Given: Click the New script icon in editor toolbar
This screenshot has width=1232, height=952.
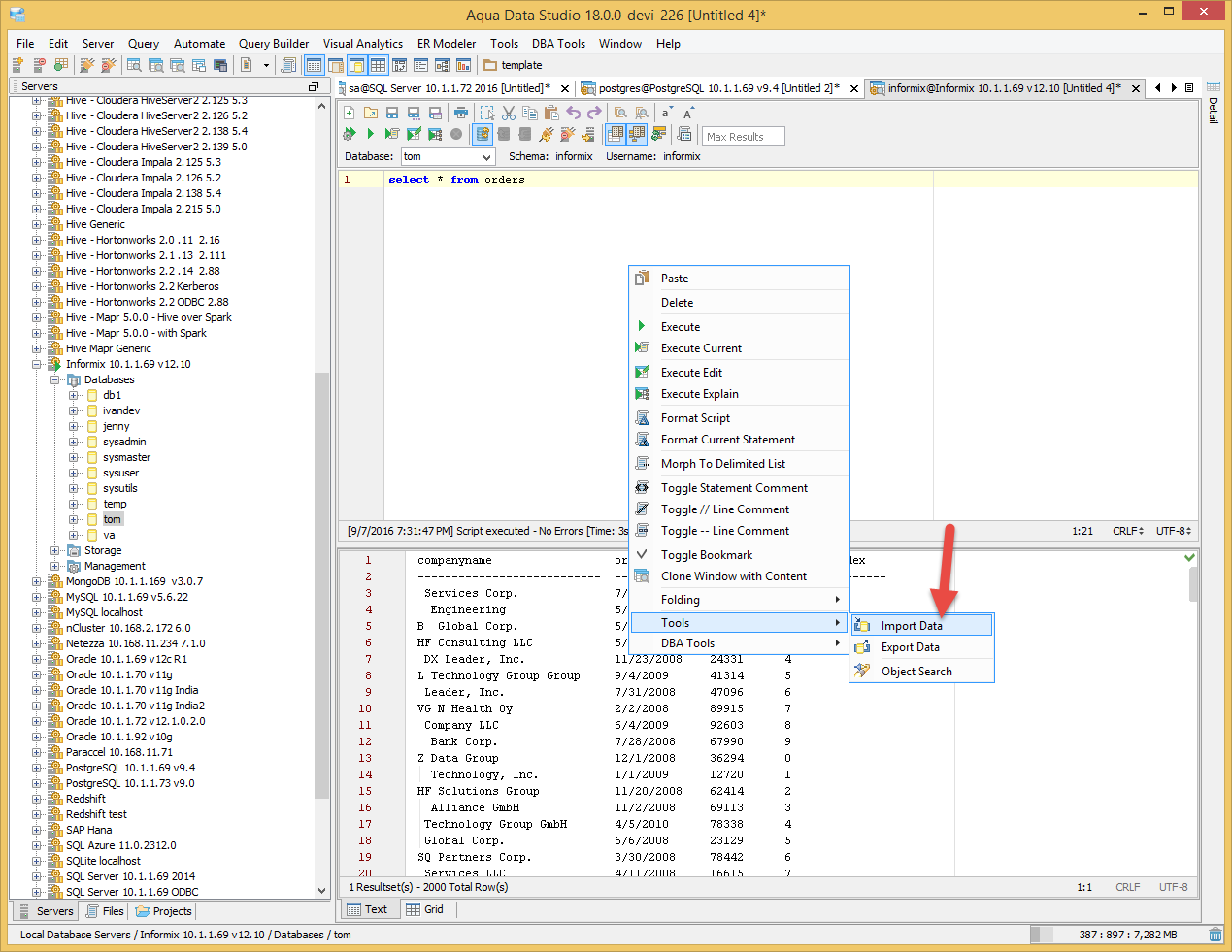Looking at the screenshot, I should 350,114.
